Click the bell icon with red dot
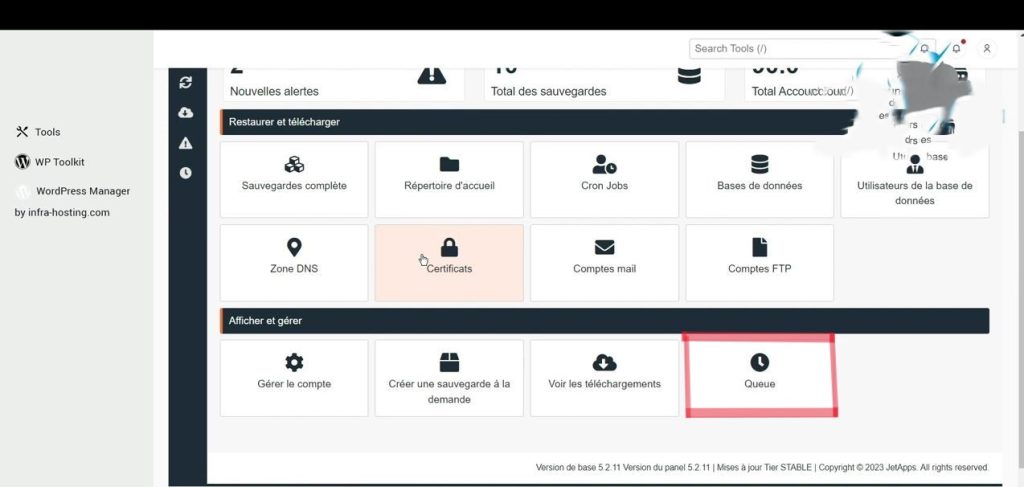 tap(957, 48)
